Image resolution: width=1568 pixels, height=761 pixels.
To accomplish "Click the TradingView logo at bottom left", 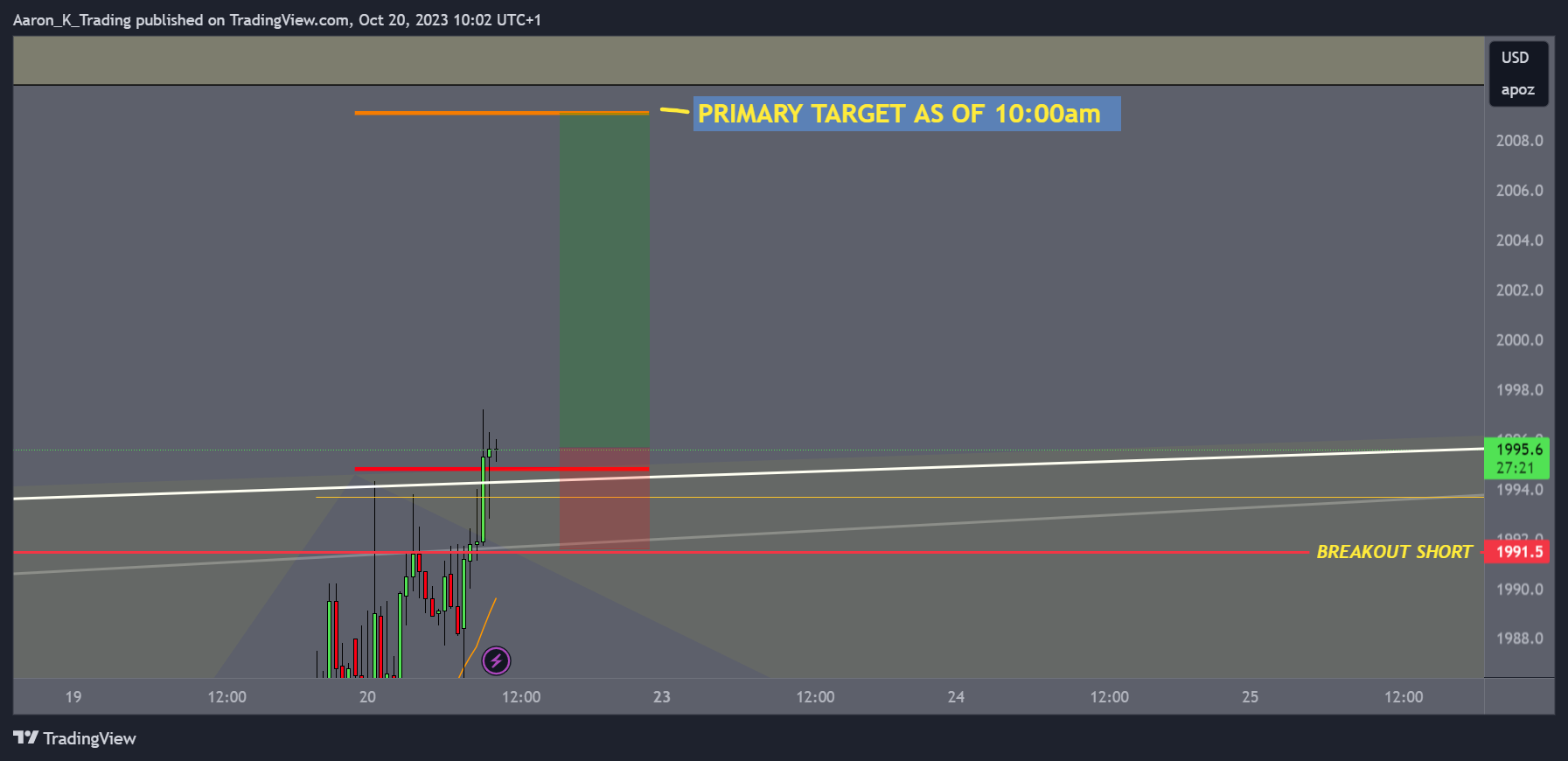I will pos(74,738).
